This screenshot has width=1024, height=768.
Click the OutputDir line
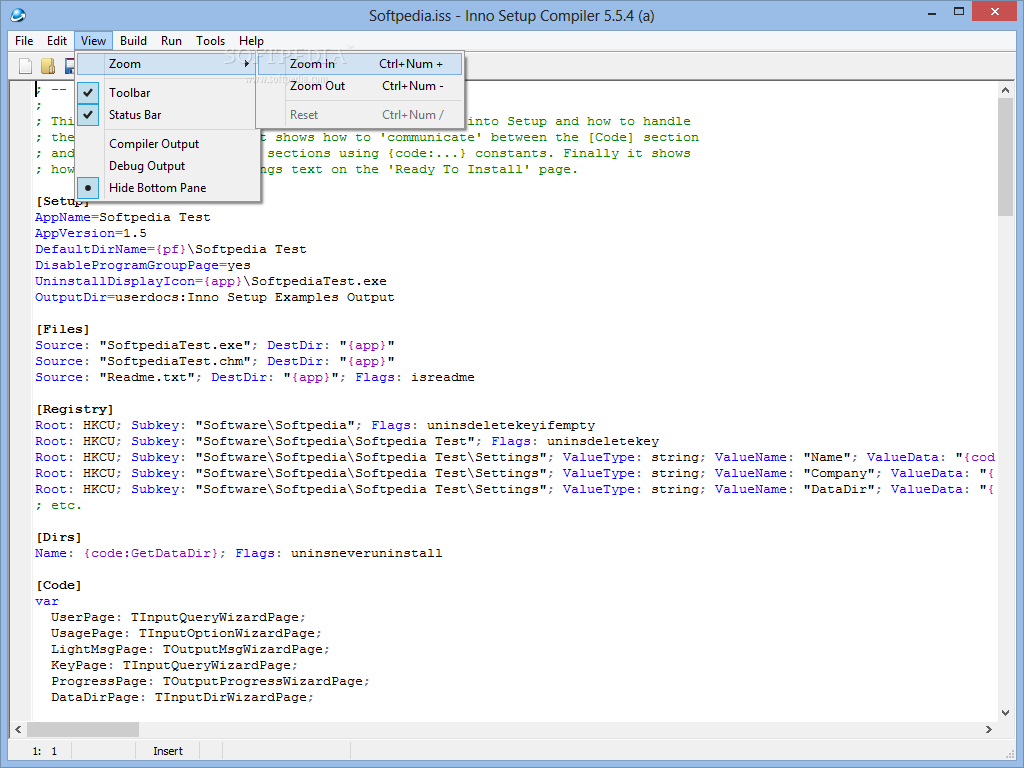[x=215, y=297]
